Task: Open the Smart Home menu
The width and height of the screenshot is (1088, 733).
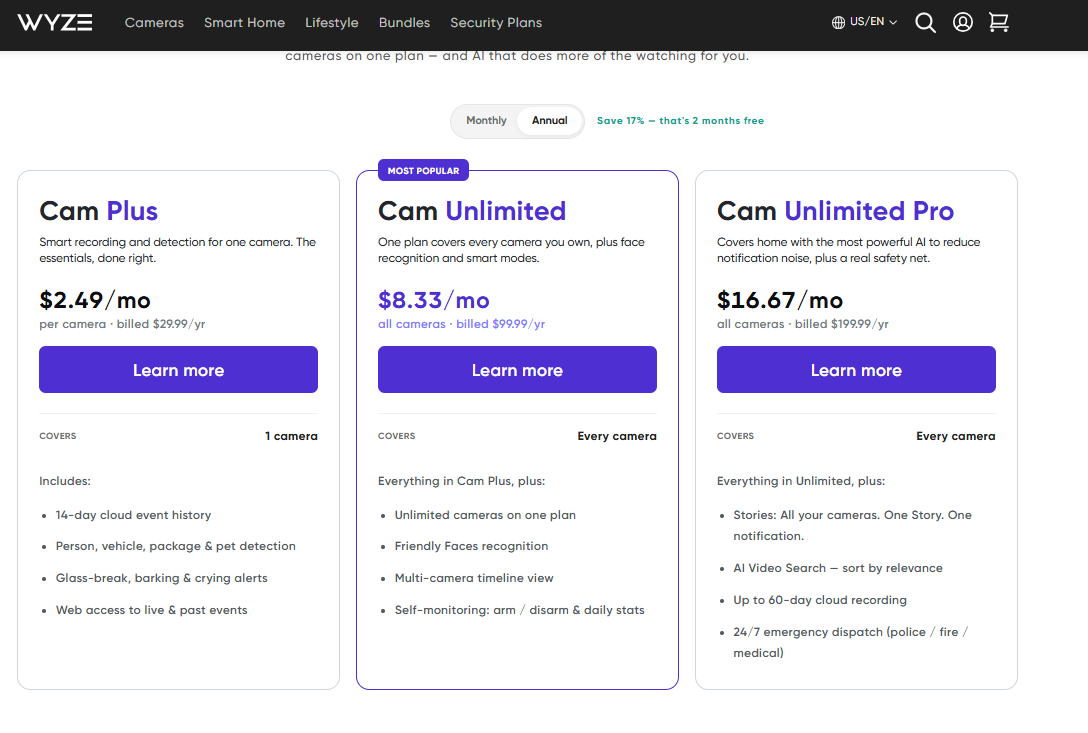Action: point(244,22)
